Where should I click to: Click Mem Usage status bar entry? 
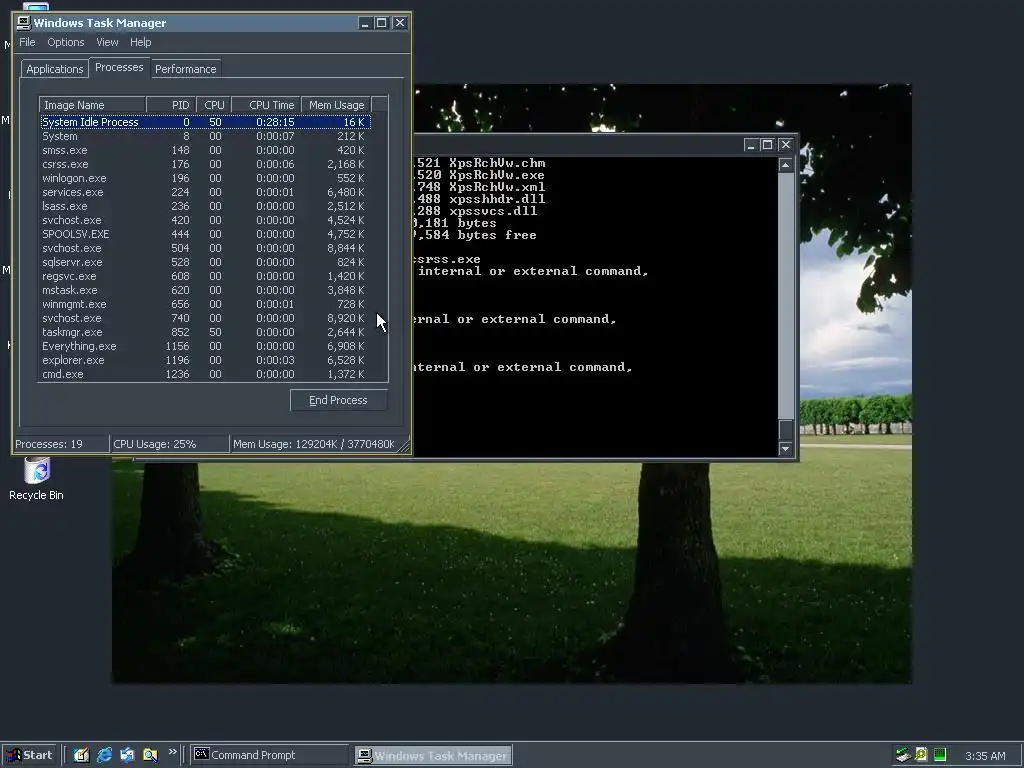coord(313,444)
